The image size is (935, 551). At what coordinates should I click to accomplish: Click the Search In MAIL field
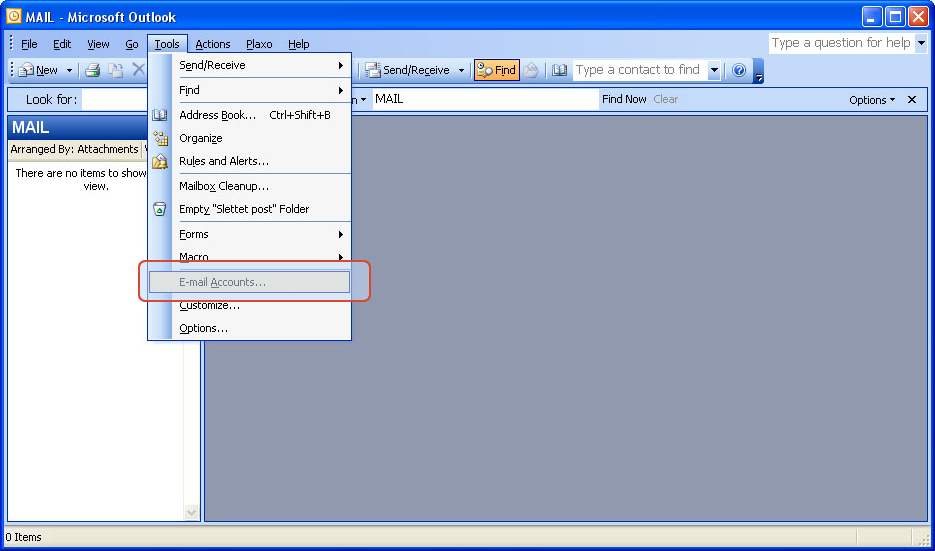485,100
